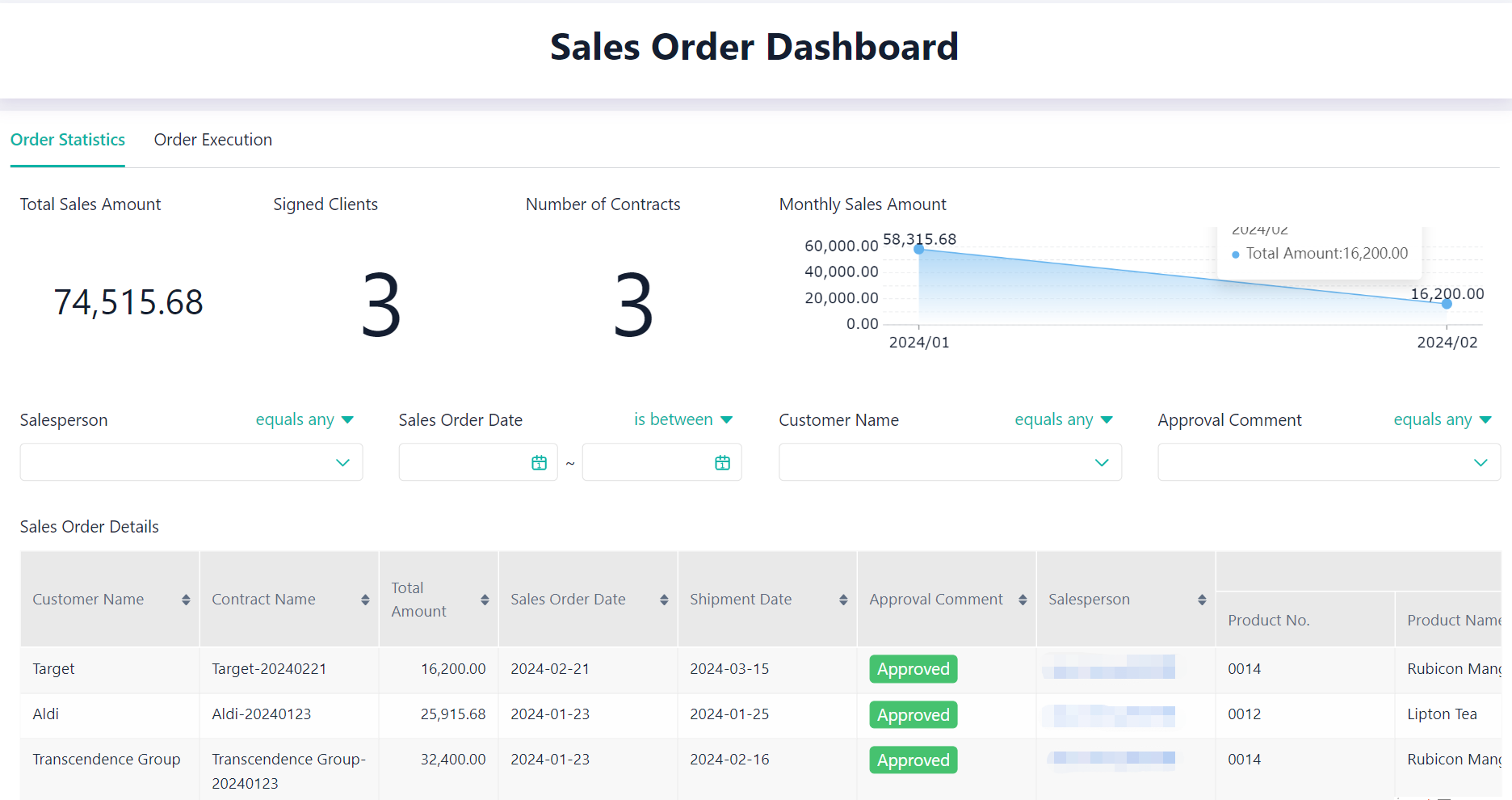Sort the table by Contract Name

(x=365, y=600)
